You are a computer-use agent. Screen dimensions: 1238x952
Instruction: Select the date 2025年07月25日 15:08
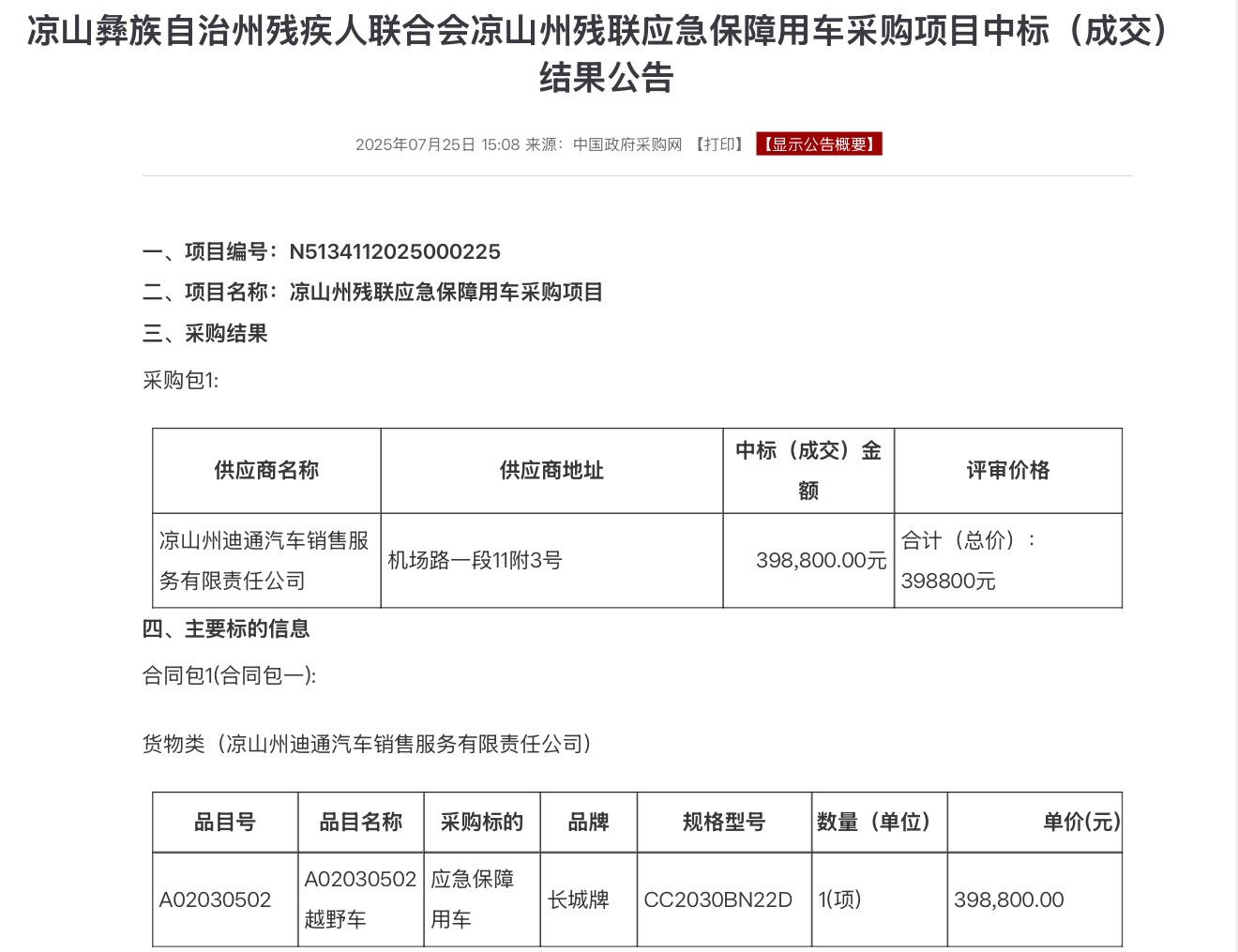point(437,144)
